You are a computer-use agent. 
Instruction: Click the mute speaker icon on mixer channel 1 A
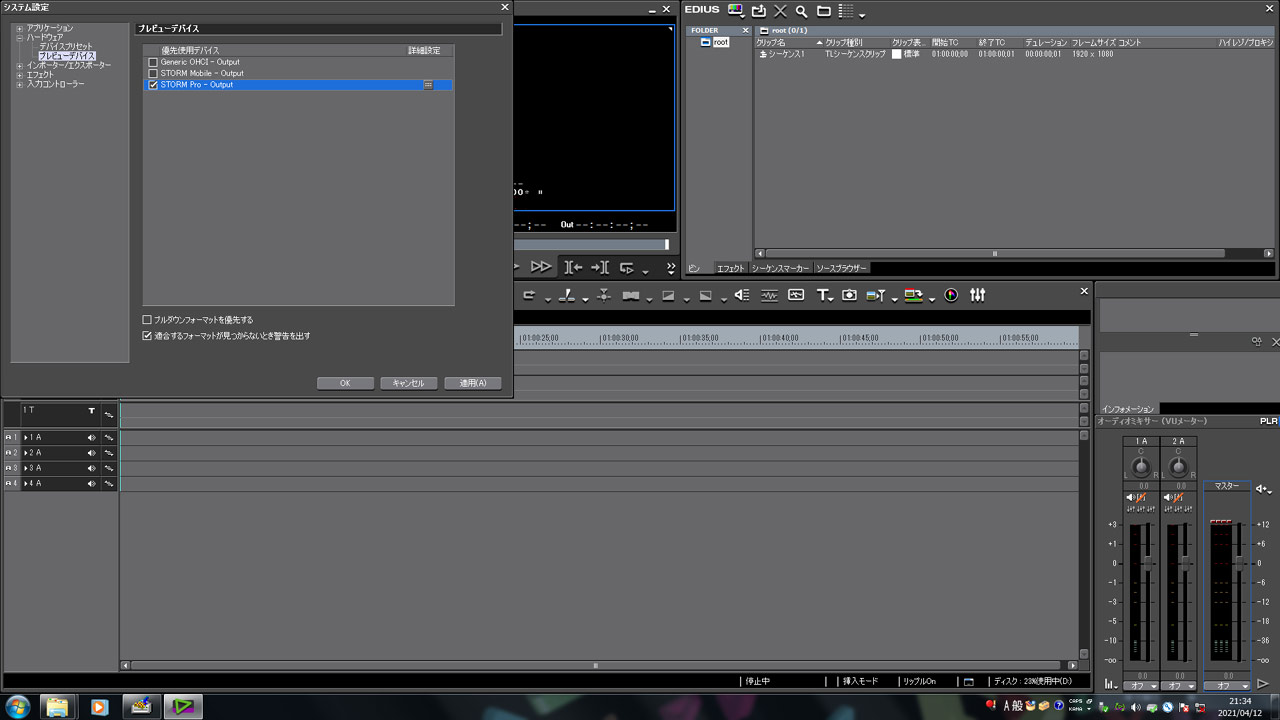[1131, 497]
